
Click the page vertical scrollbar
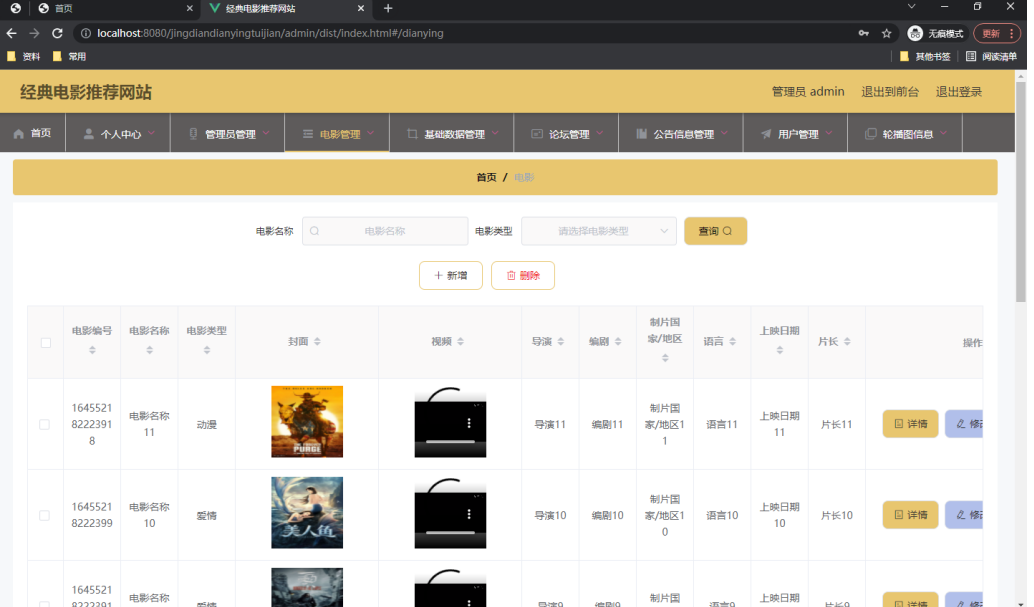pyautogui.click(x=1021, y=191)
